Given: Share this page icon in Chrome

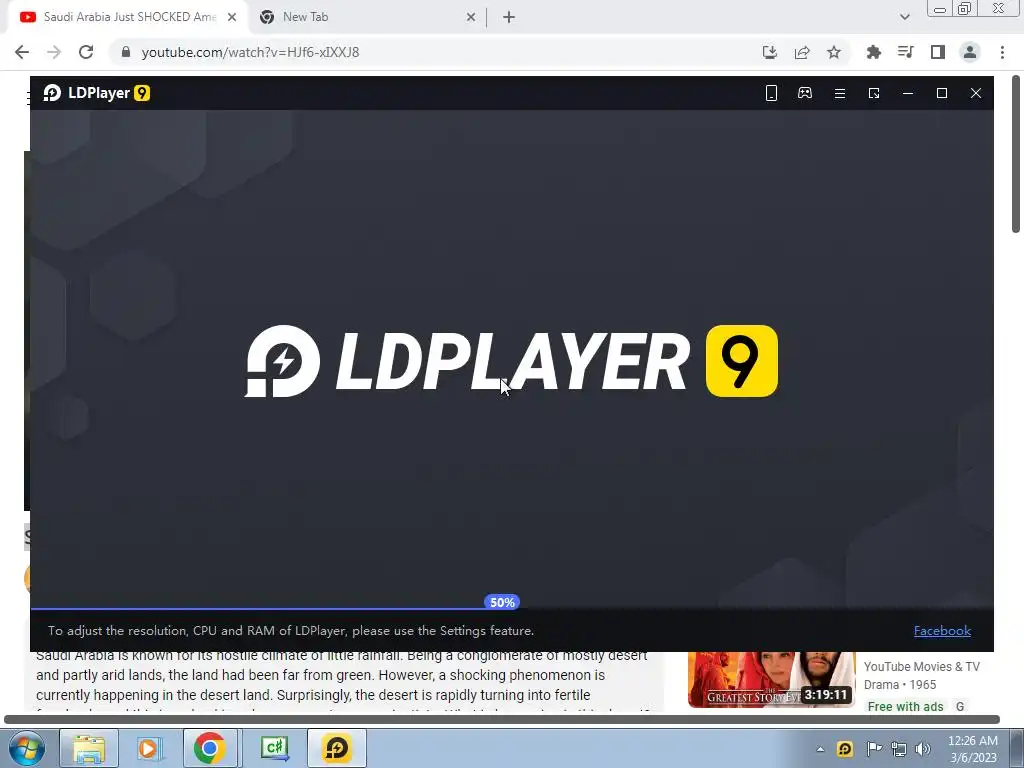Looking at the screenshot, I should tap(802, 52).
